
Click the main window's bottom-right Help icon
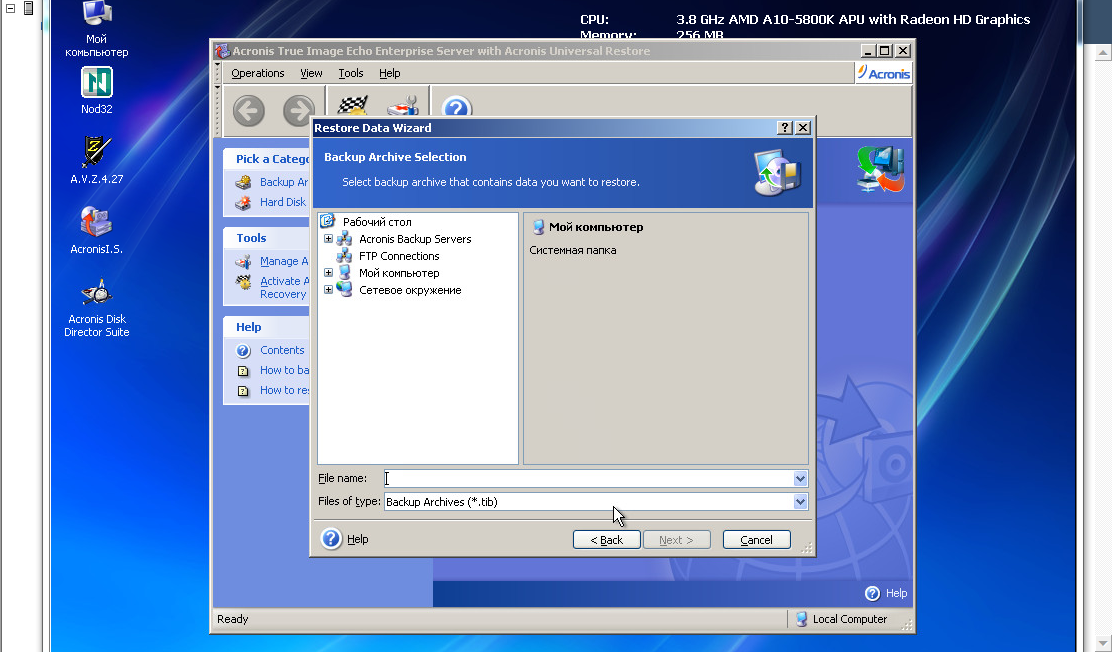tap(872, 593)
